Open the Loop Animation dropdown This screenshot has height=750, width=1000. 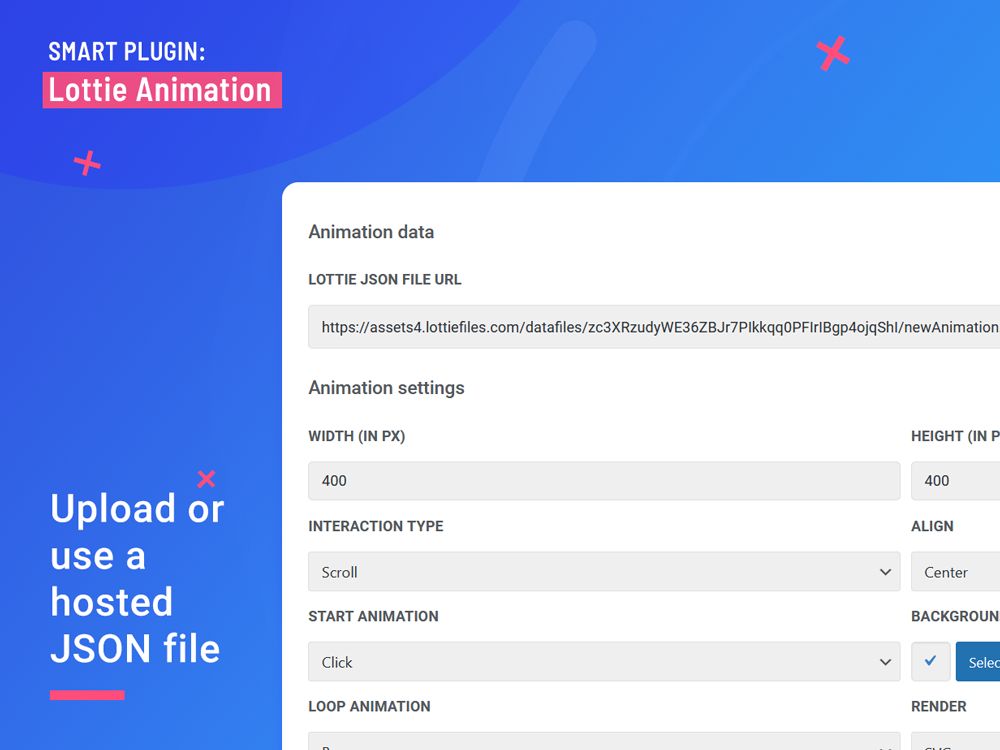(604, 741)
